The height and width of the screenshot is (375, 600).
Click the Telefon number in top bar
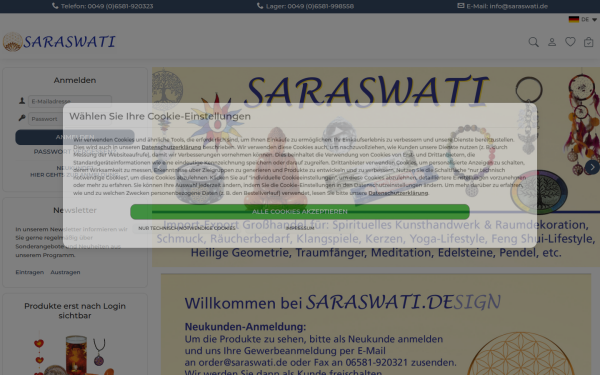[x=120, y=6]
